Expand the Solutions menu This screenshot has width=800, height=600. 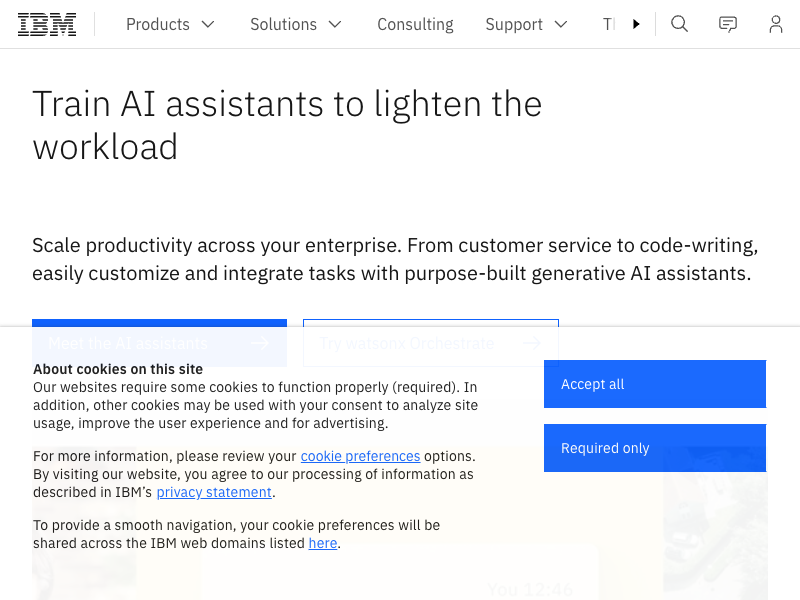[x=295, y=24]
